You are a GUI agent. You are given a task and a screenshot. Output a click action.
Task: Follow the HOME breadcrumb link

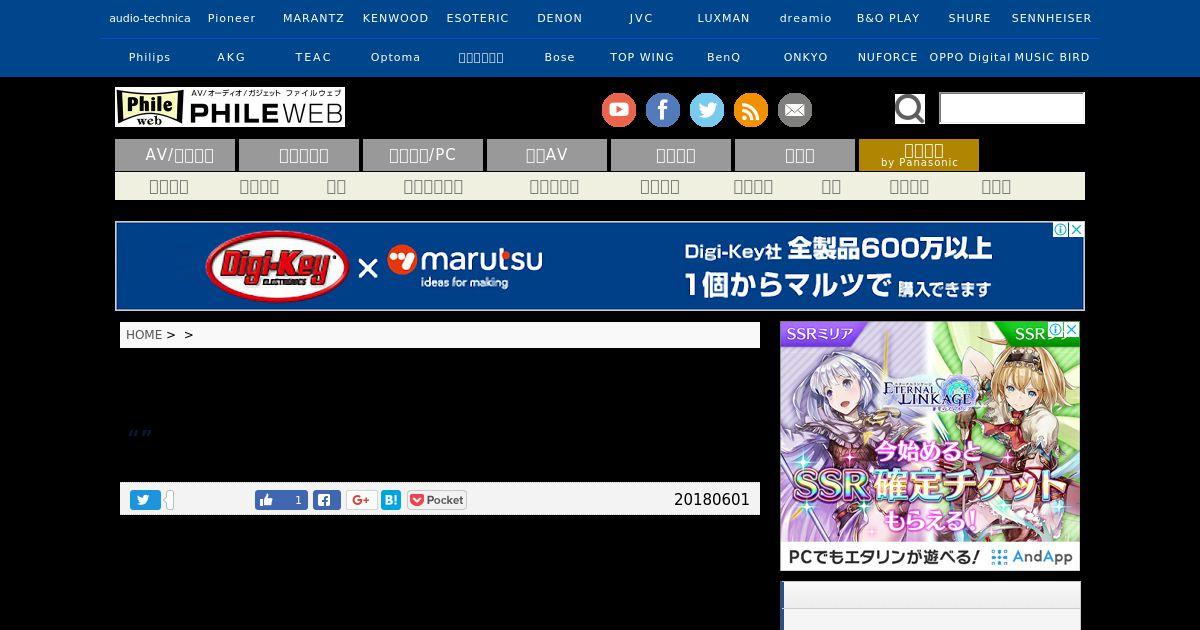pyautogui.click(x=144, y=335)
